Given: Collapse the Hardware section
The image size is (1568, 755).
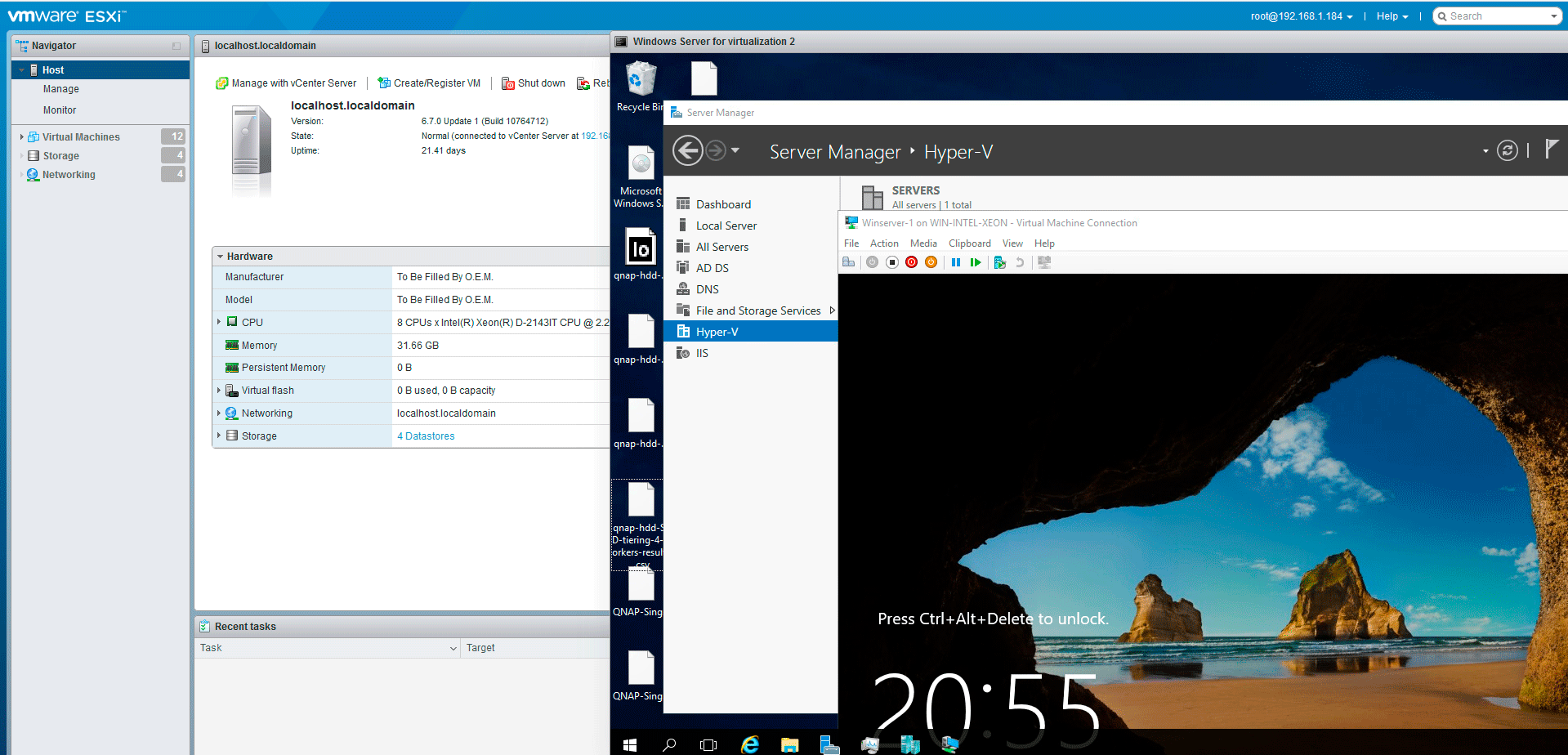Looking at the screenshot, I should (x=220, y=257).
